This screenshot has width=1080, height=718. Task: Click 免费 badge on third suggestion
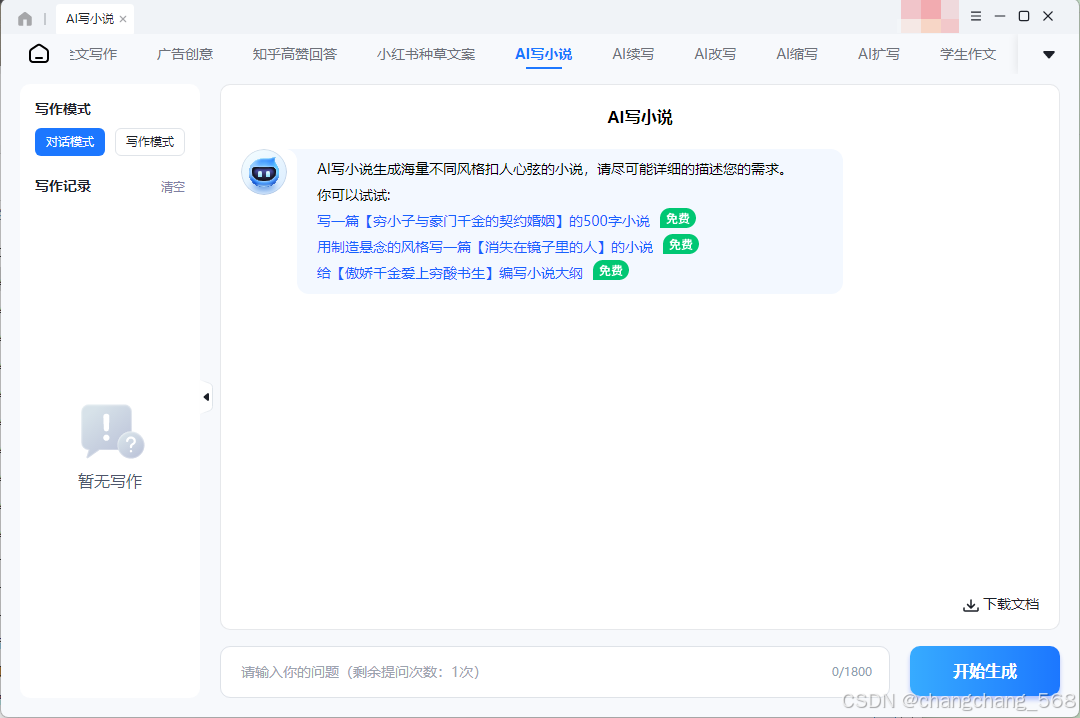[x=610, y=271]
